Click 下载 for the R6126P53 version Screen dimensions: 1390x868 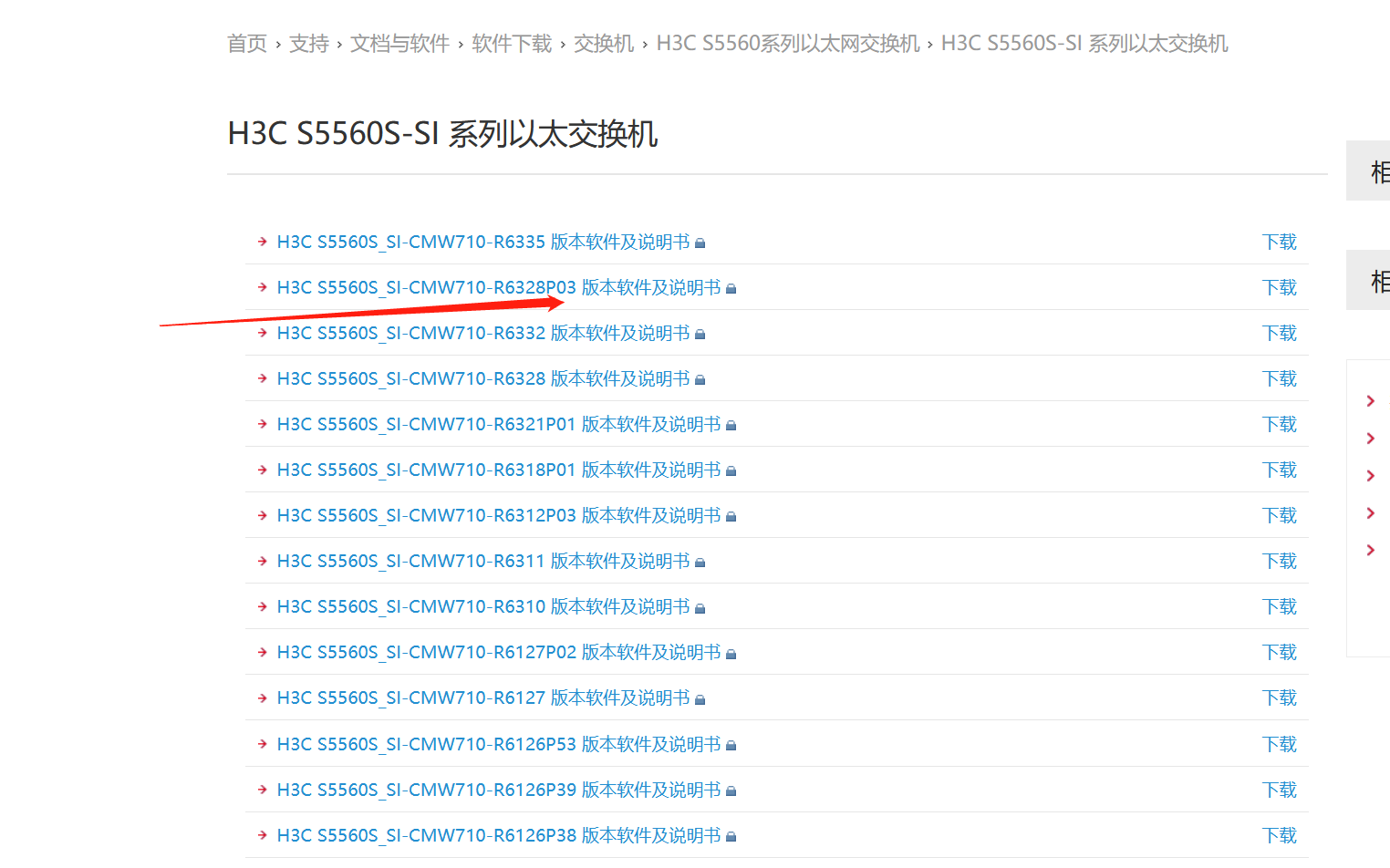1280,744
